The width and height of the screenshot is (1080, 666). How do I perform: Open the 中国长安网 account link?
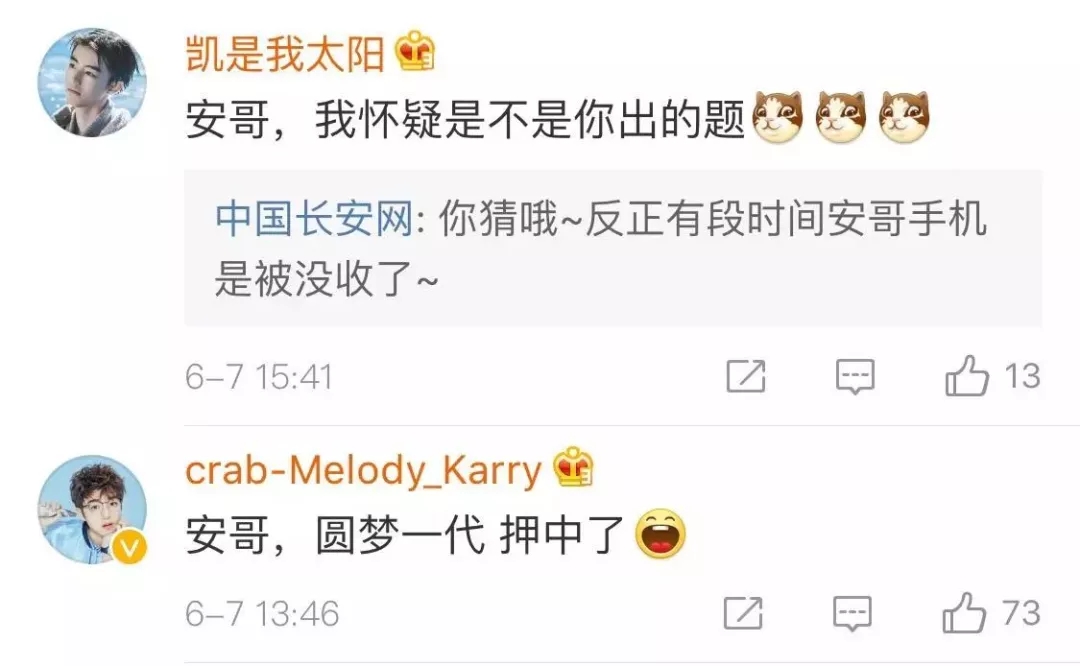click(314, 219)
